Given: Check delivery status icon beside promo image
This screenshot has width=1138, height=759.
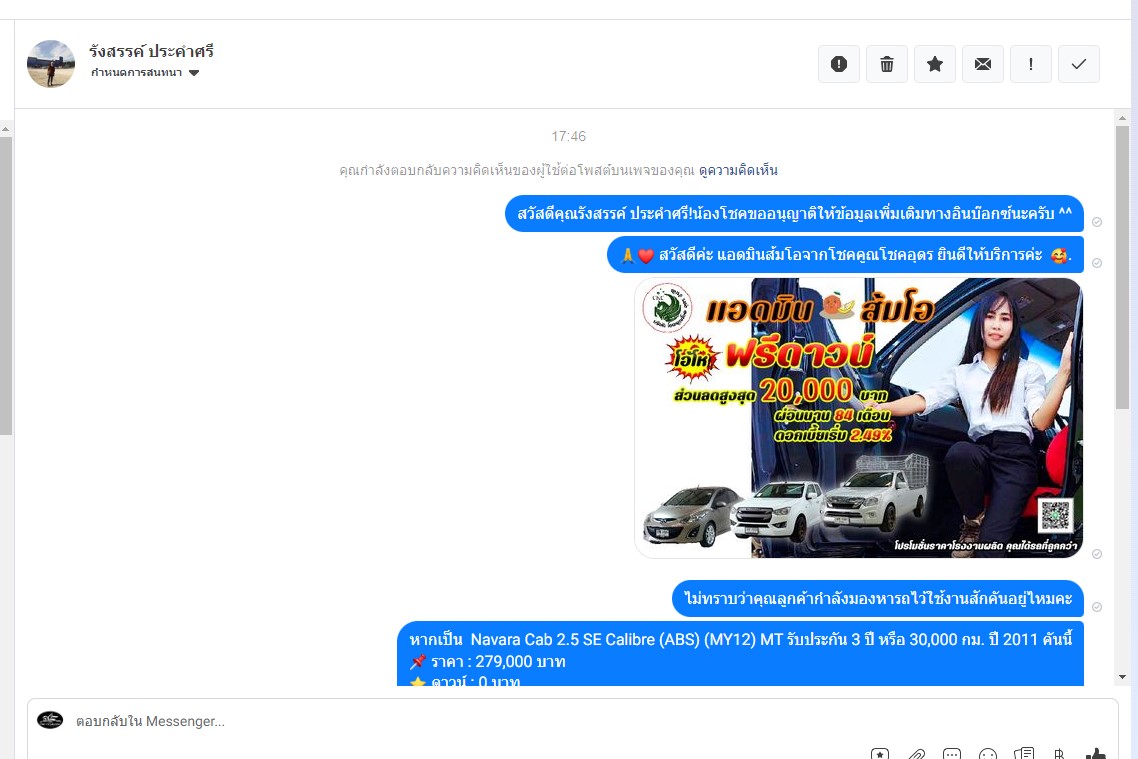Looking at the screenshot, I should (1097, 554).
